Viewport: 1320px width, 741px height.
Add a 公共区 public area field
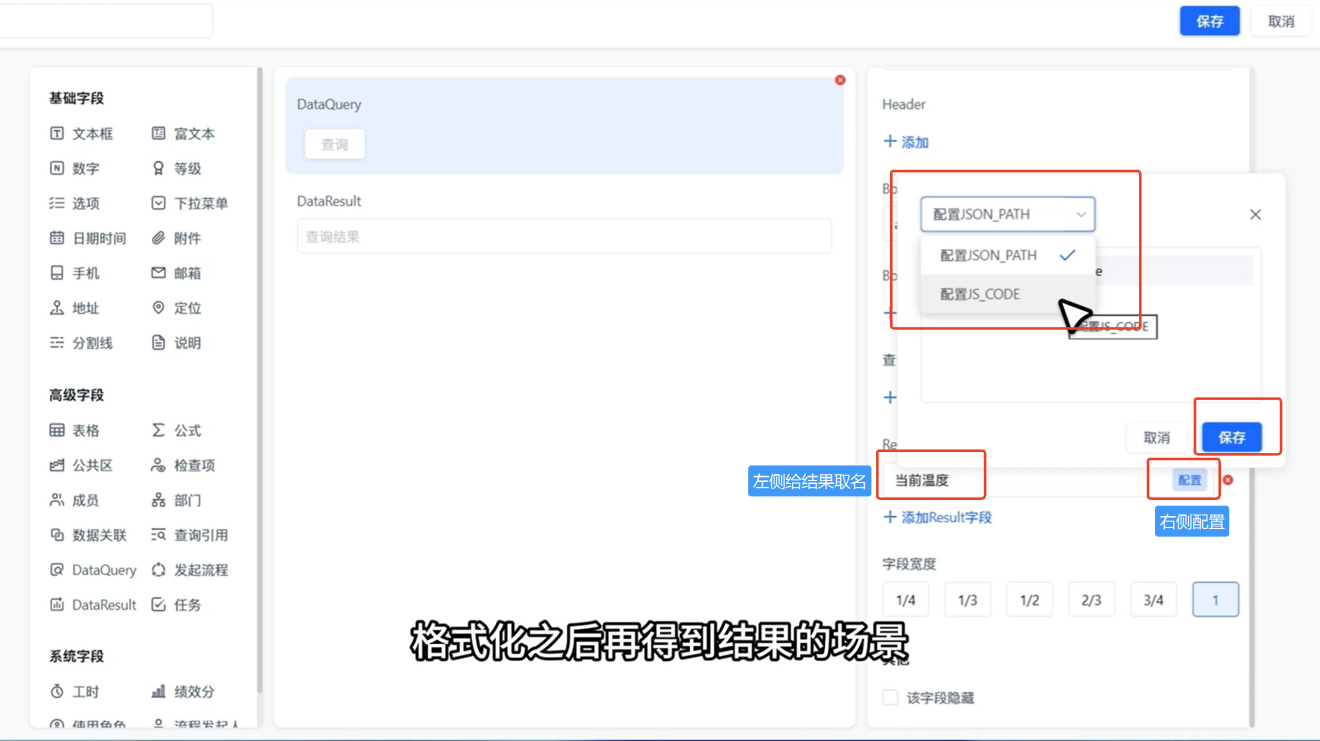point(81,465)
